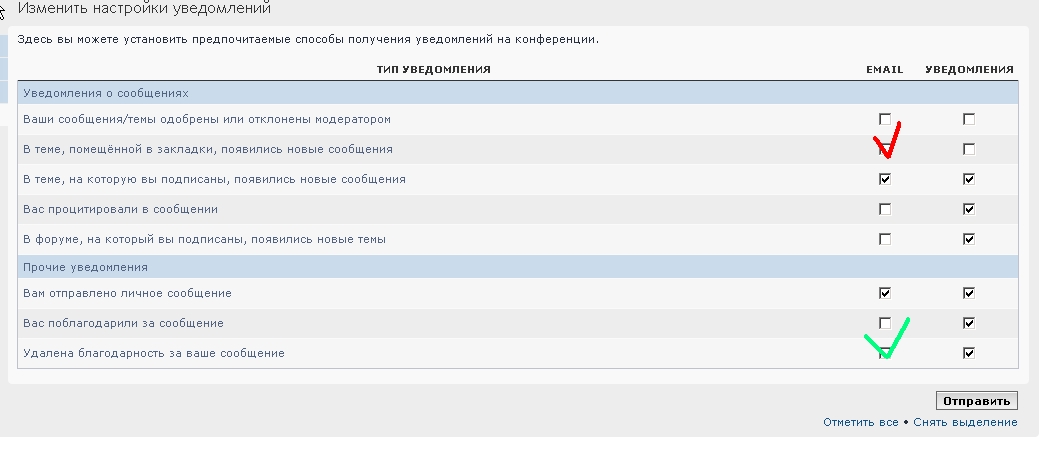This screenshot has width=1051, height=460.
Task: Disable board notification for removed thanks
Action: coord(968,353)
